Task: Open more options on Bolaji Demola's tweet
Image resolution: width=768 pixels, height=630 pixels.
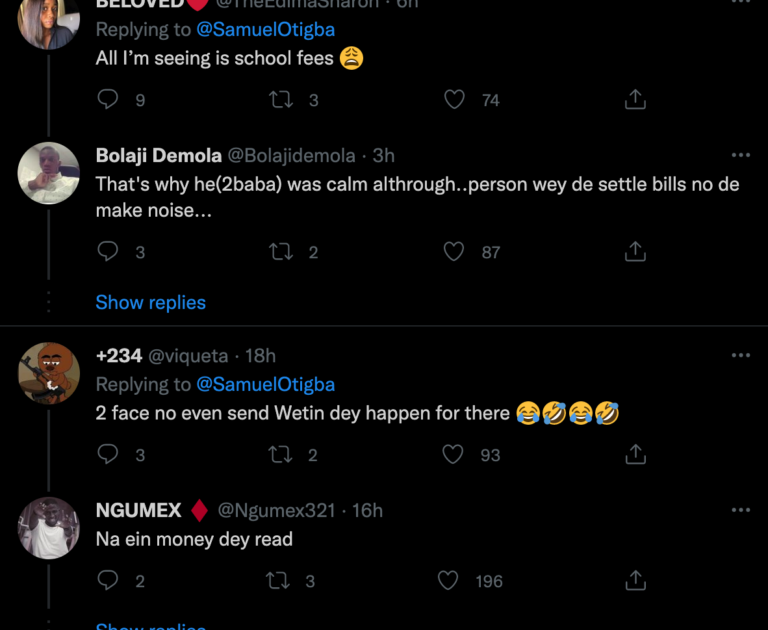Action: coord(740,155)
